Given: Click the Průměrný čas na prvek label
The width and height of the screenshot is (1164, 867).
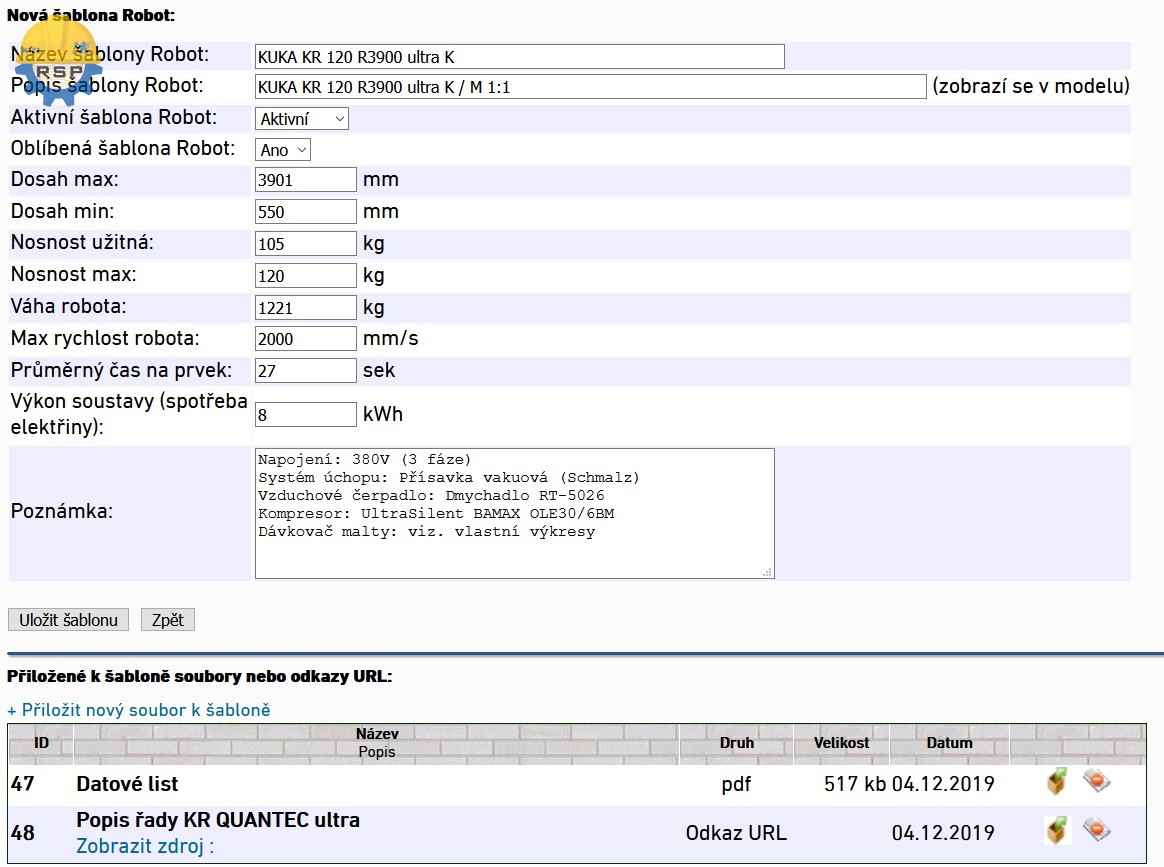Looking at the screenshot, I should tap(121, 370).
